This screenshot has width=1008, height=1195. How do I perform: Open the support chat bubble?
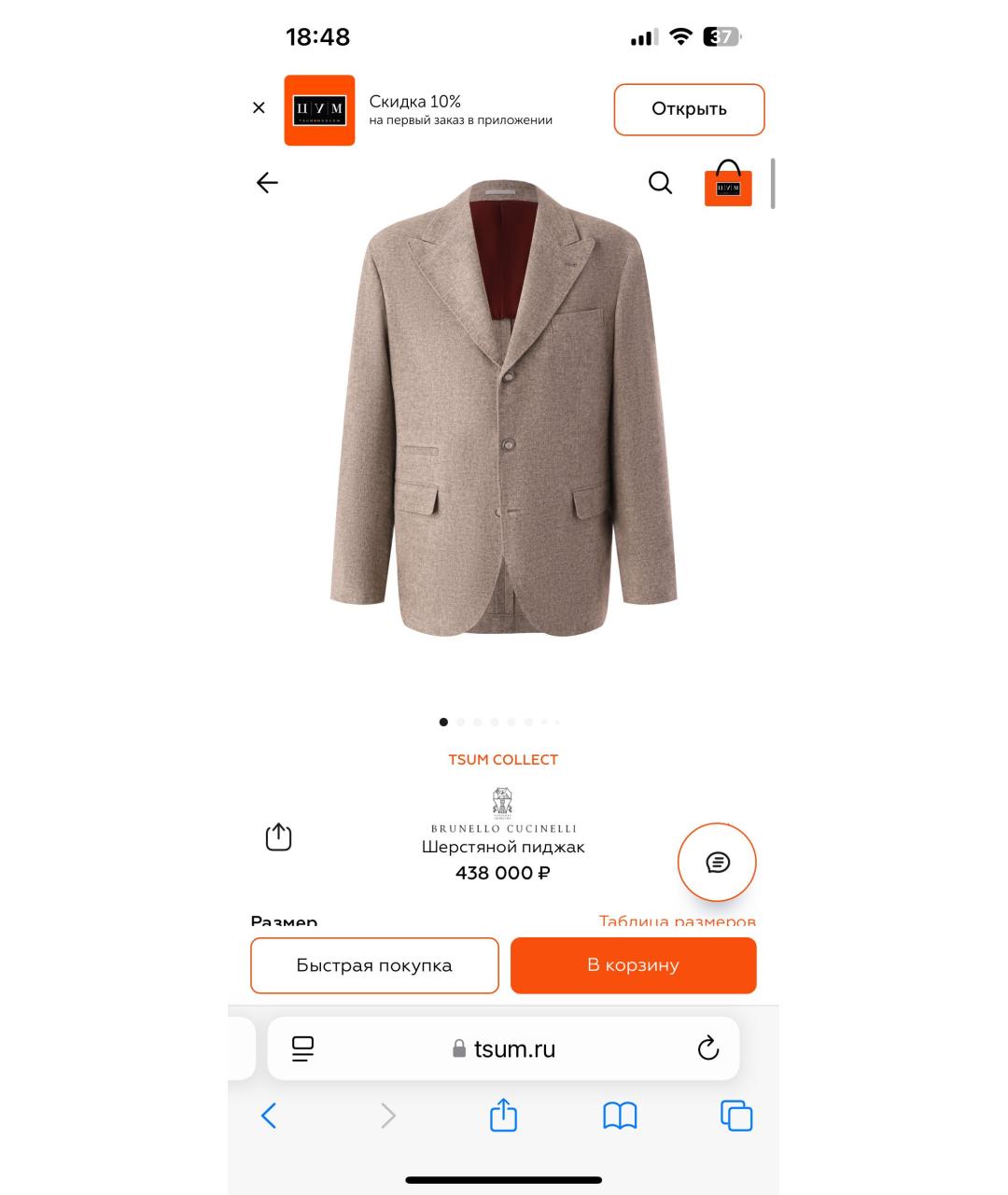[x=717, y=862]
